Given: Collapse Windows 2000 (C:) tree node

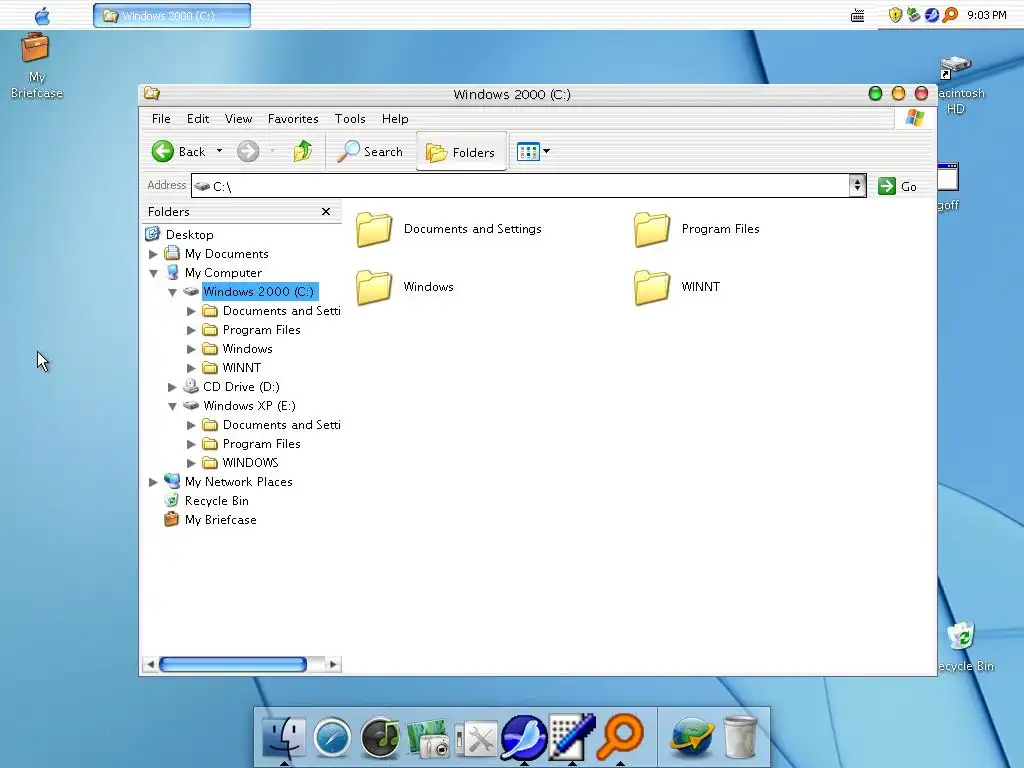Looking at the screenshot, I should [x=172, y=292].
